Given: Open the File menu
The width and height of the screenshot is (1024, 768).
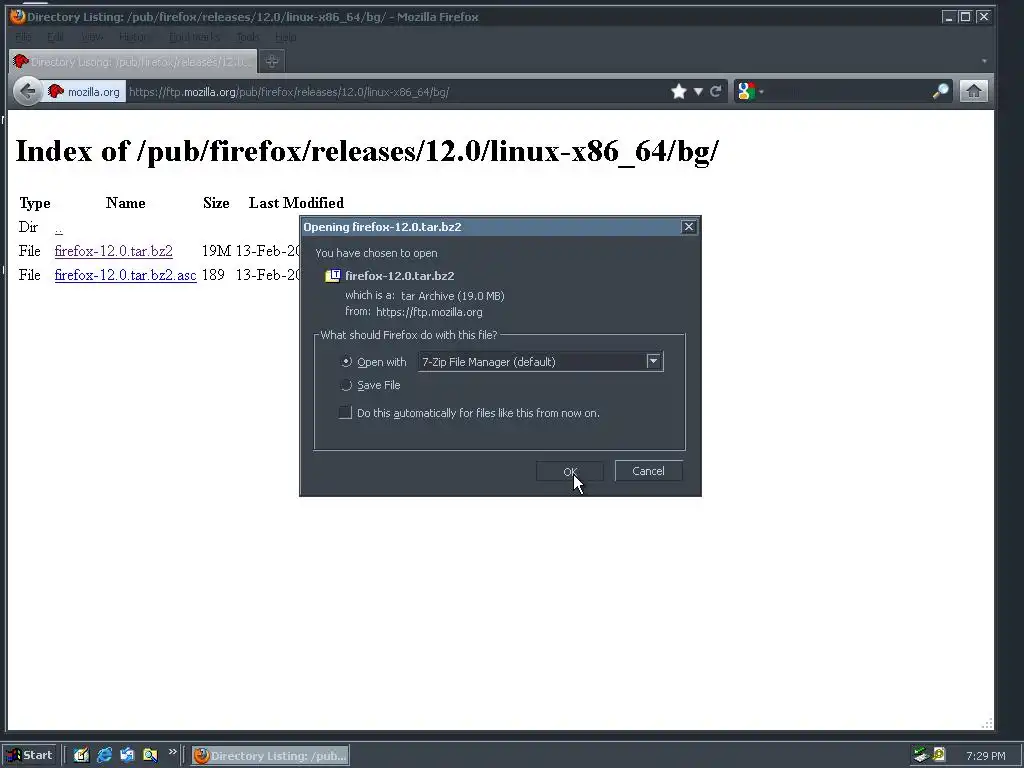Looking at the screenshot, I should tap(23, 37).
